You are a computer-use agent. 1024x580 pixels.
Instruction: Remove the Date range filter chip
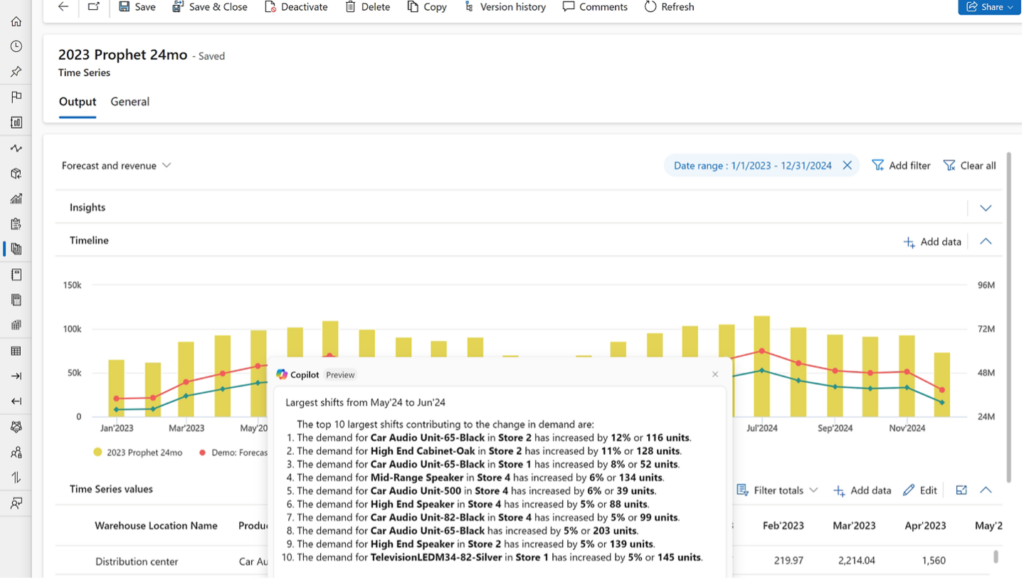[x=847, y=166]
